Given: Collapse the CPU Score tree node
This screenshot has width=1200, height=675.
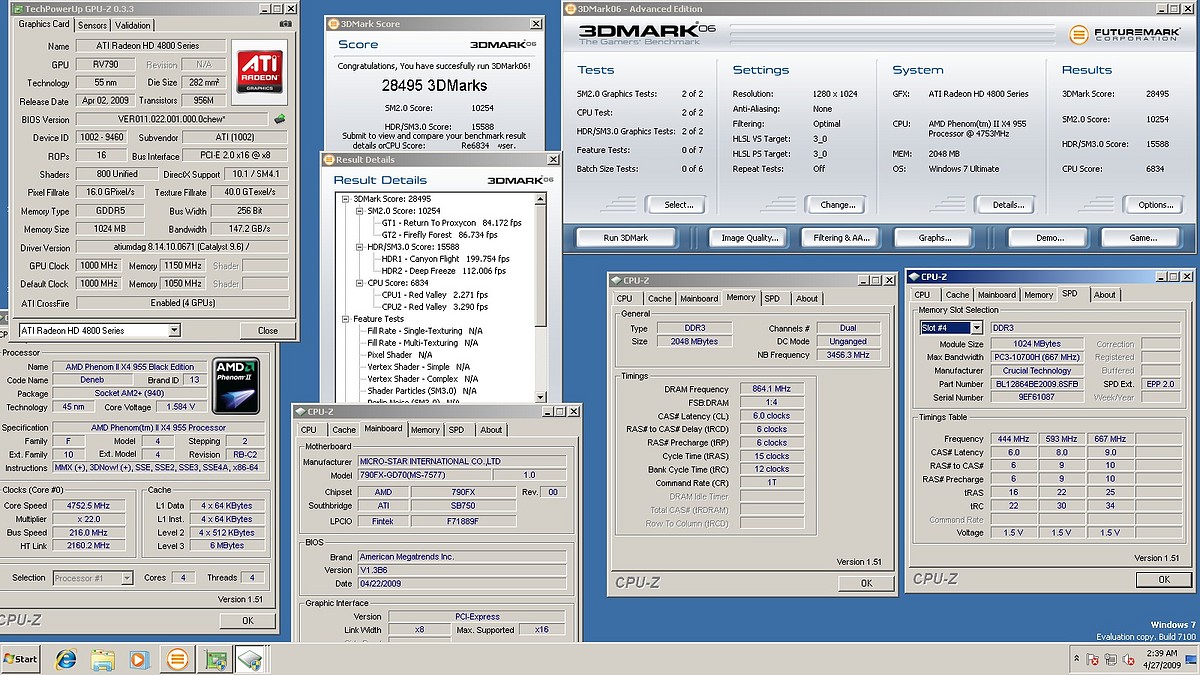Looking at the screenshot, I should click(x=358, y=283).
